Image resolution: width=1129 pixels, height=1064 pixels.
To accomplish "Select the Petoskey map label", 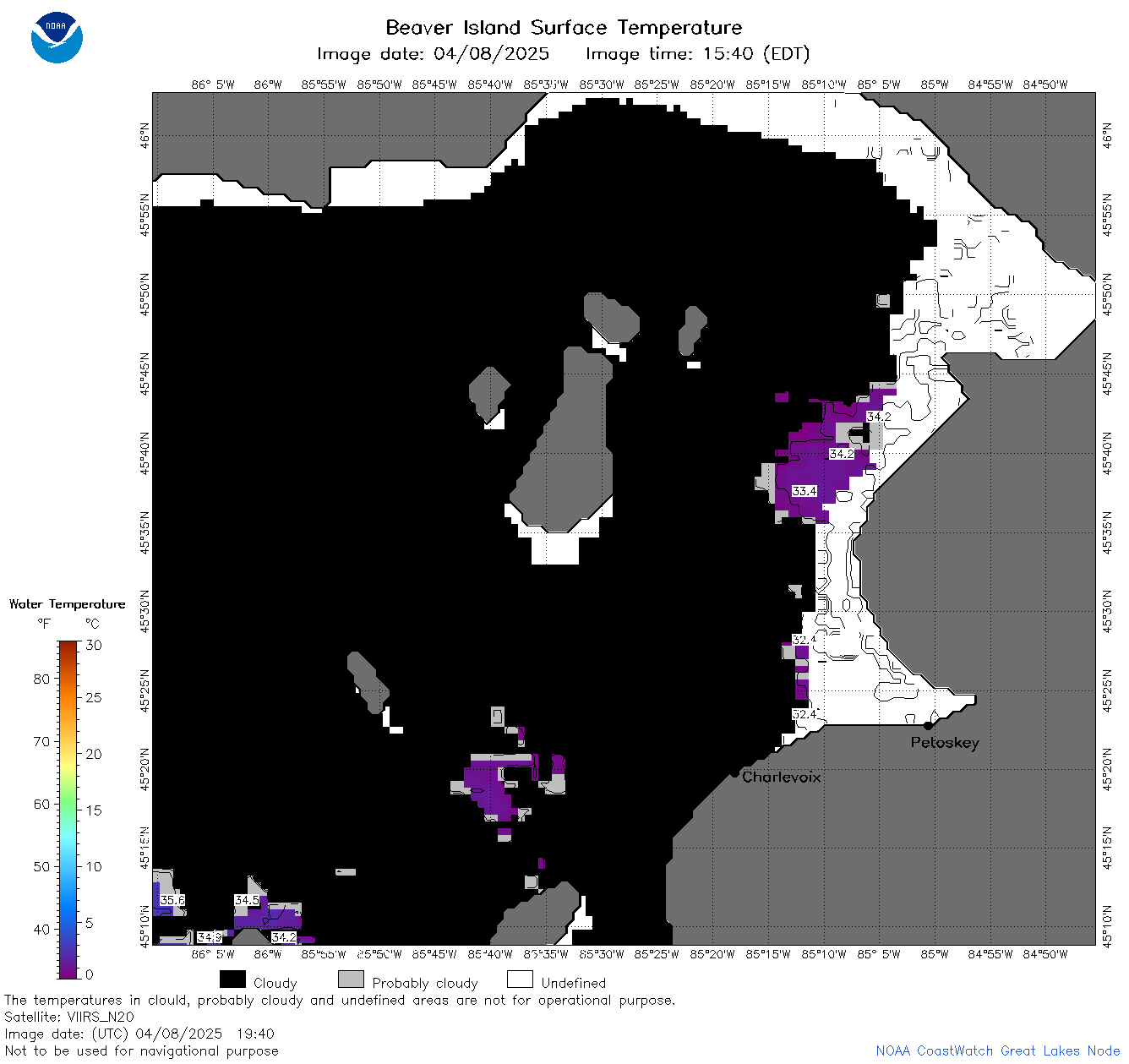I will click(x=945, y=743).
